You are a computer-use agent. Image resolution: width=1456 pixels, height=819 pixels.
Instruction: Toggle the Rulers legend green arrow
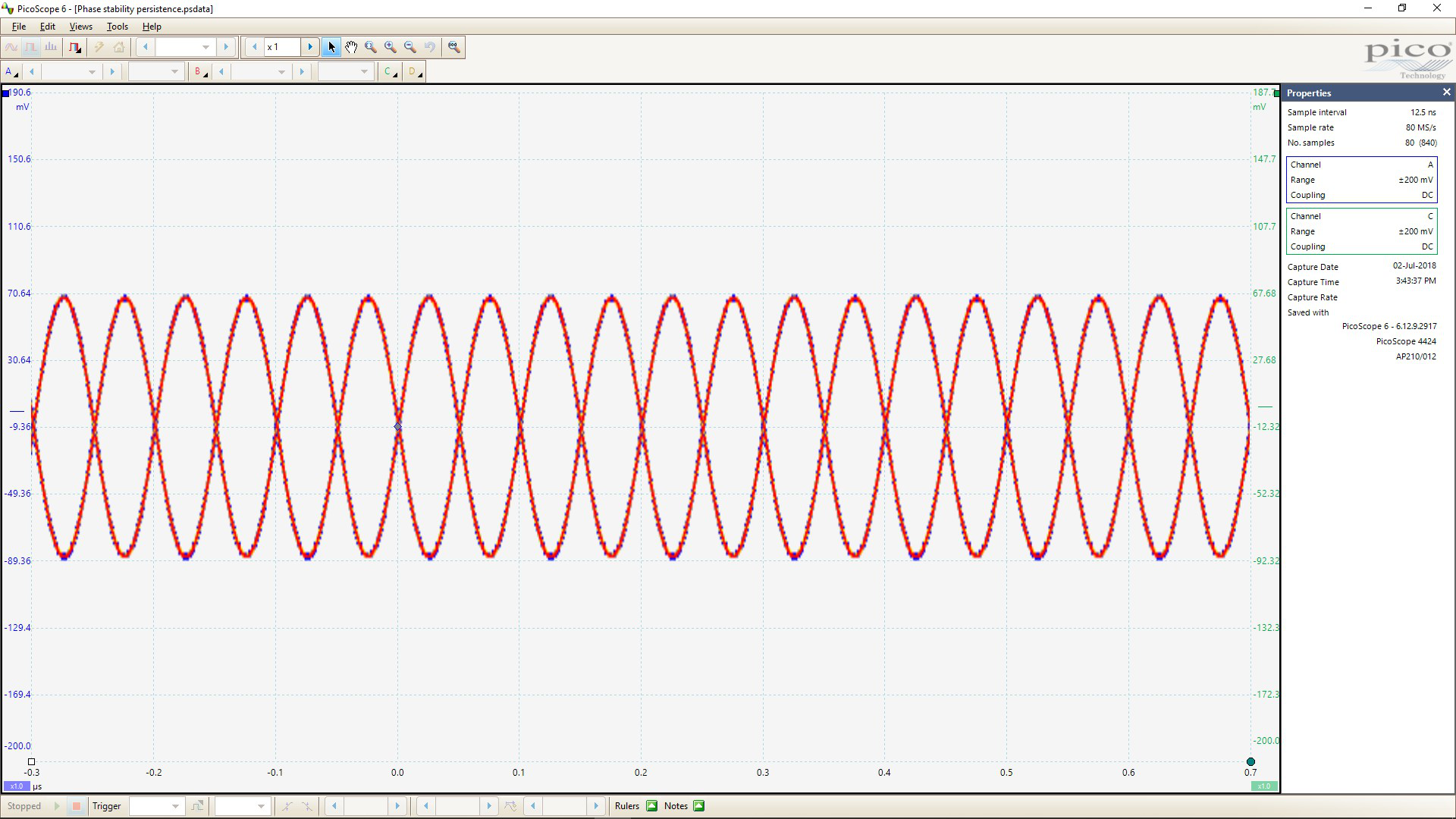coord(651,806)
